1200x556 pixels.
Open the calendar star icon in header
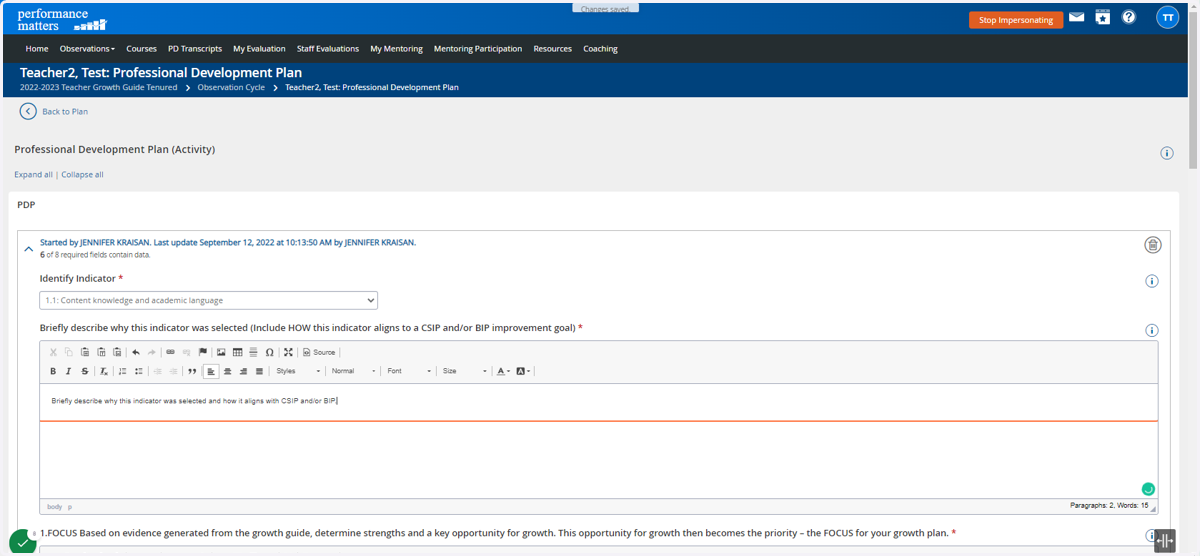pos(1102,17)
